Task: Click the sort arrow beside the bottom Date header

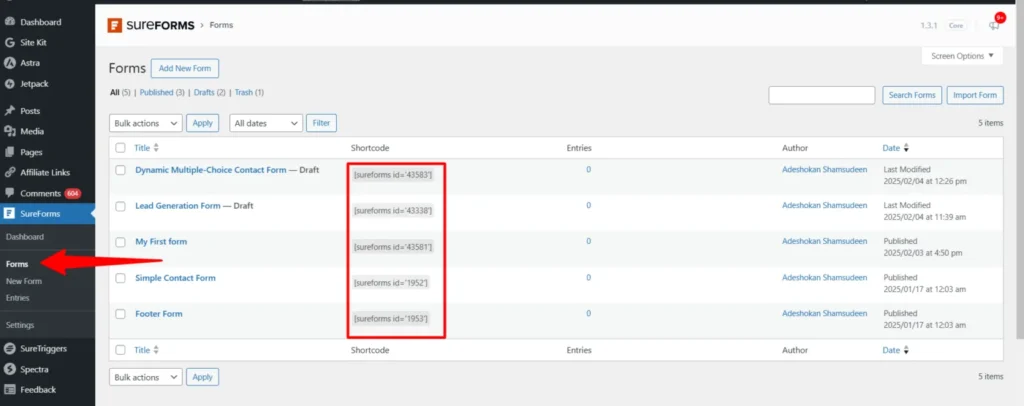Action: pos(906,350)
